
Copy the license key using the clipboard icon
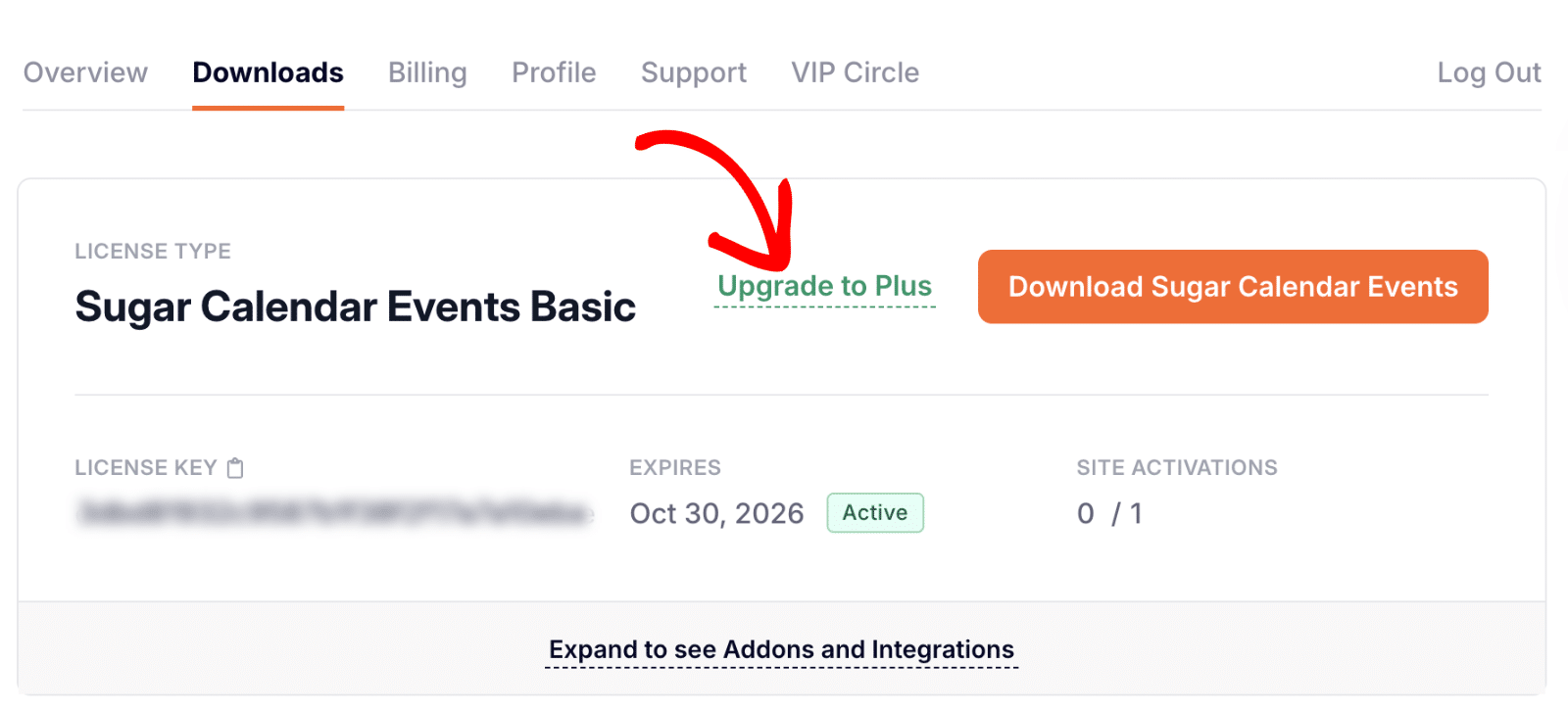(234, 468)
